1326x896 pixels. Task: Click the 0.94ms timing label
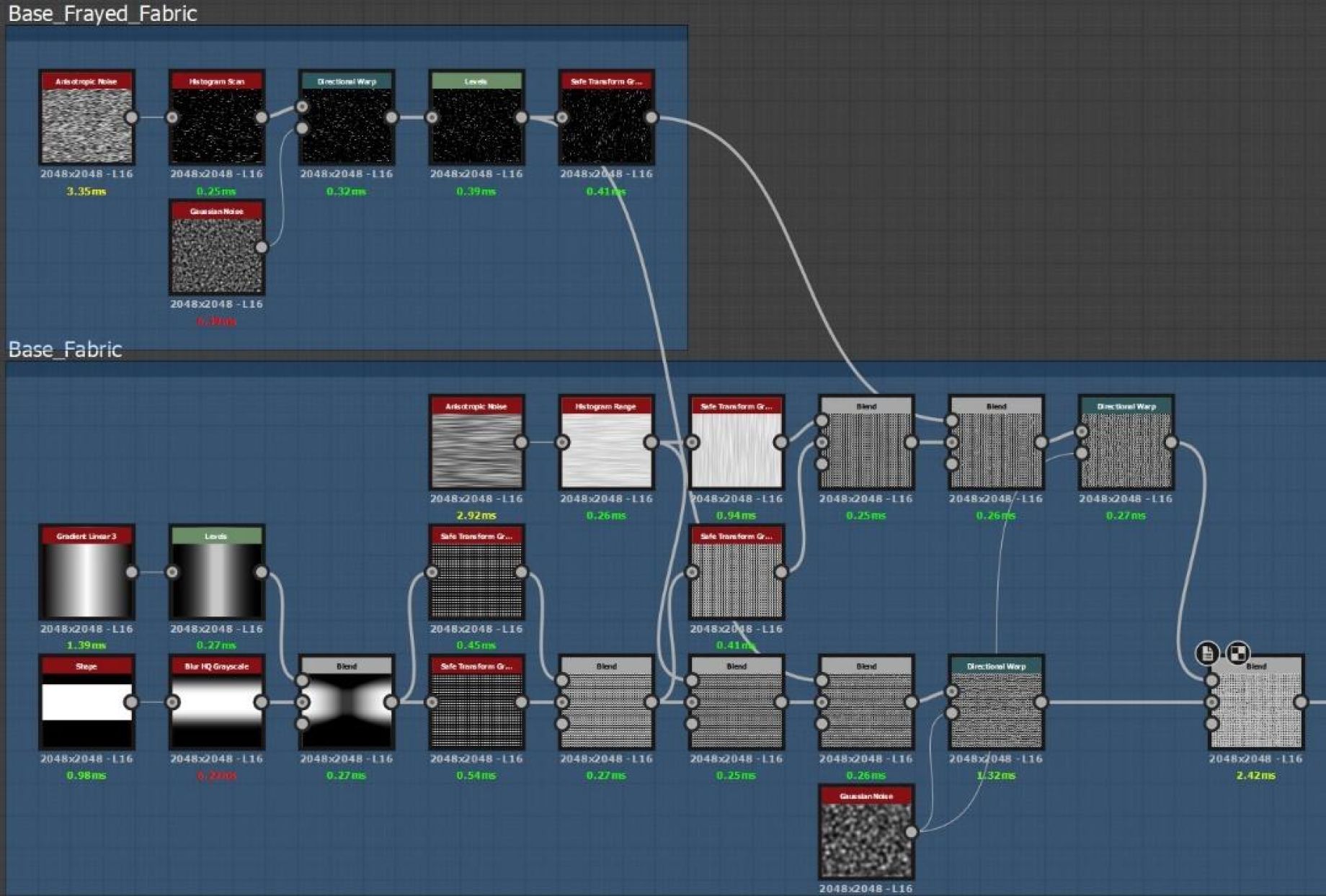tap(737, 516)
